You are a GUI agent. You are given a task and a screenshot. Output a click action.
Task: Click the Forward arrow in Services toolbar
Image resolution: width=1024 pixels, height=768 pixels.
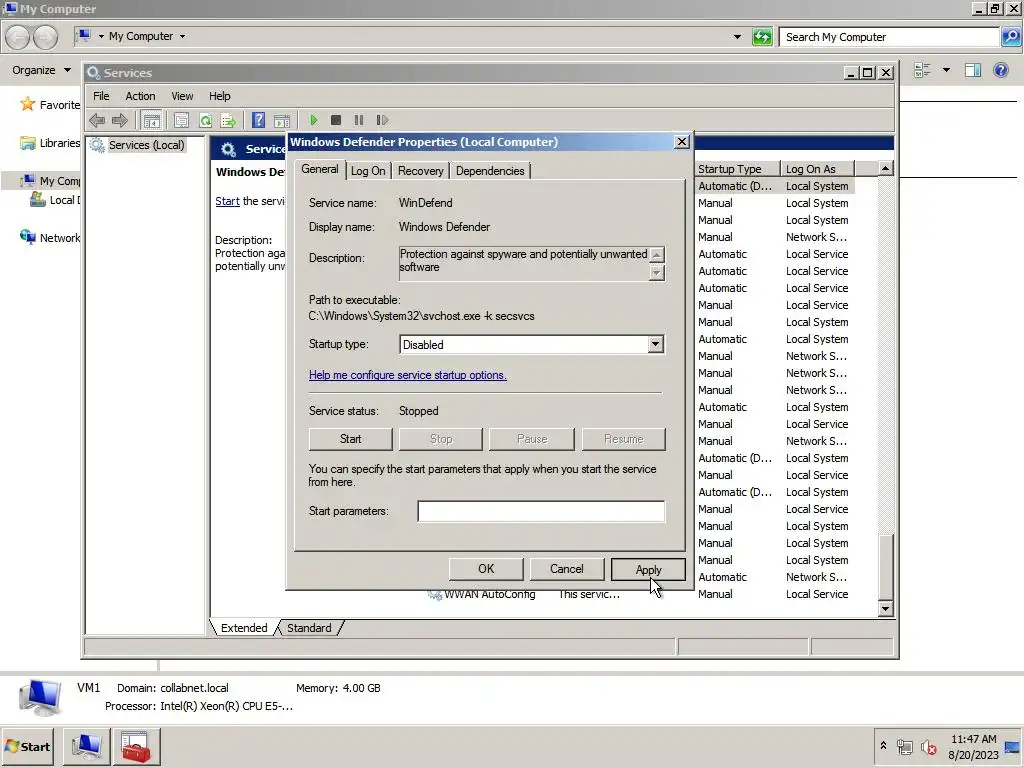pos(120,120)
